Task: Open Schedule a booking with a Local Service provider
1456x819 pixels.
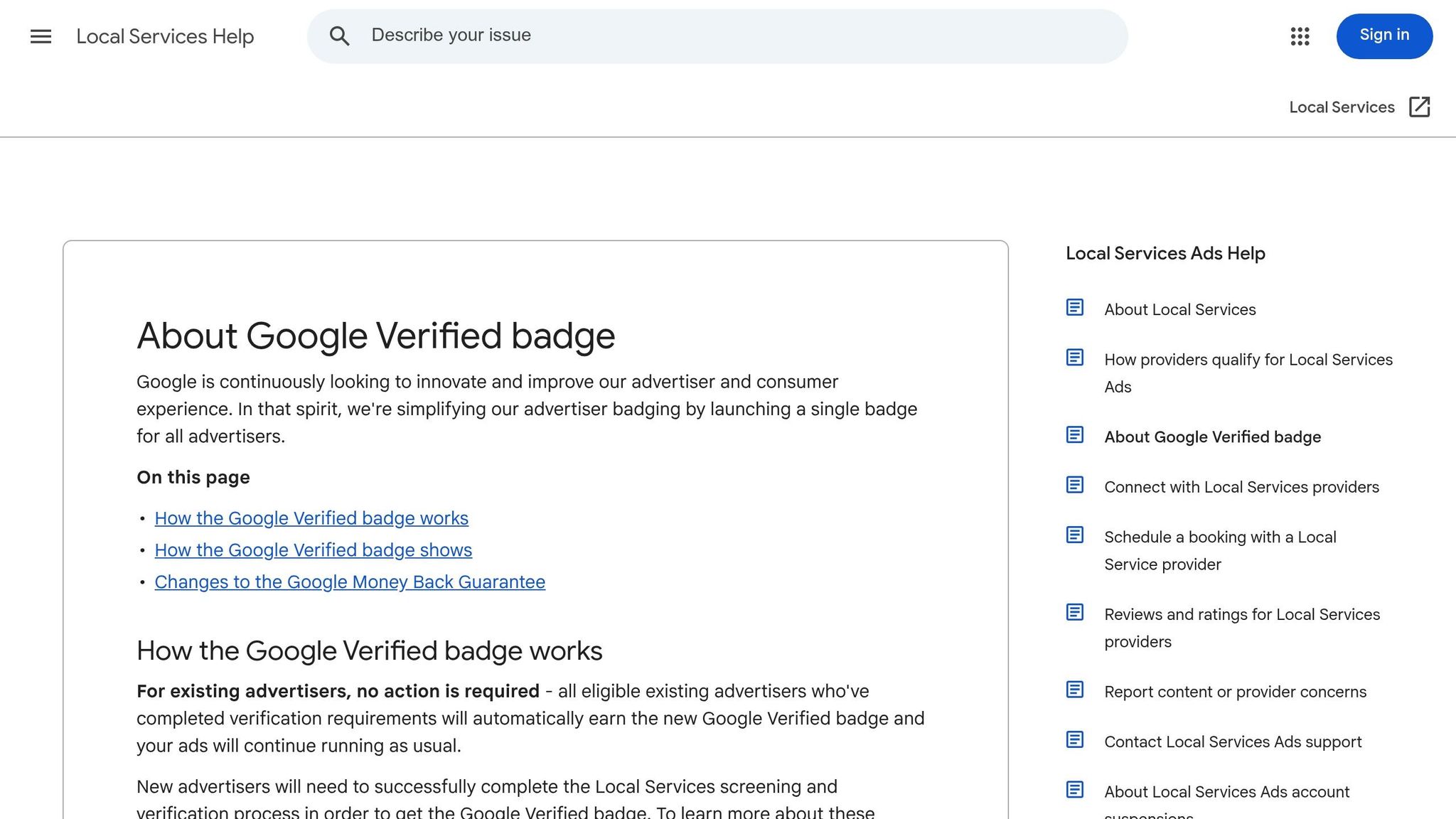Action: tap(1220, 551)
